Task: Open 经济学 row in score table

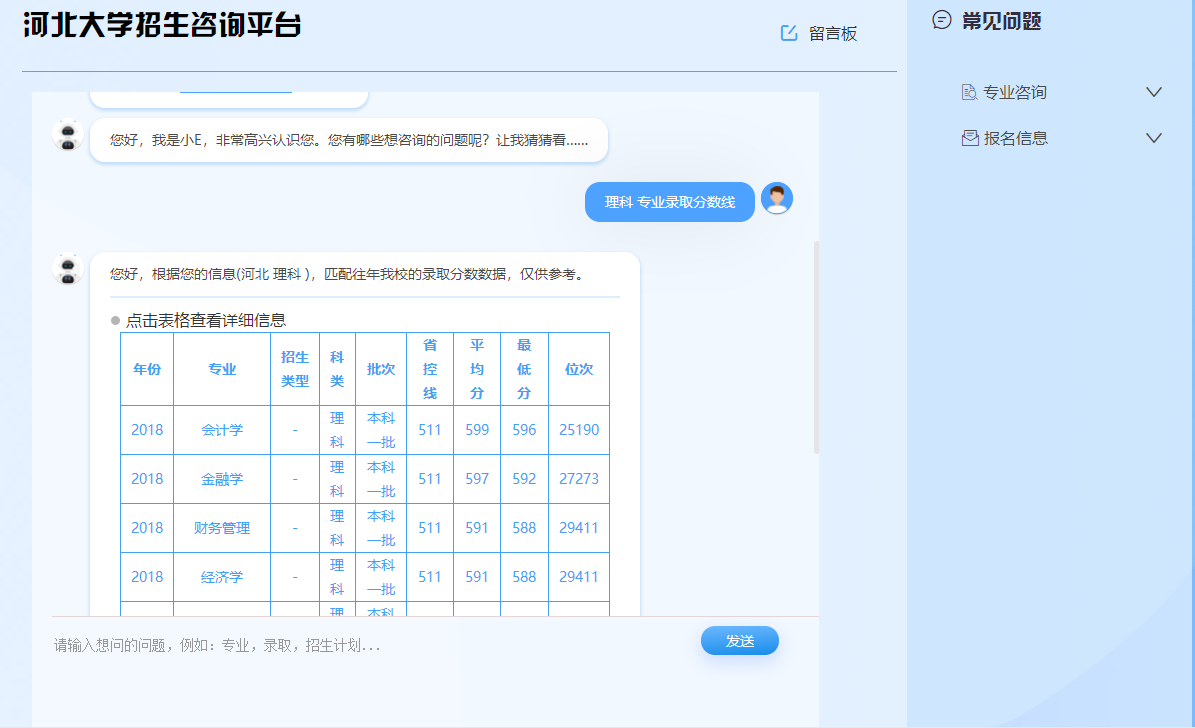Action: coord(222,577)
